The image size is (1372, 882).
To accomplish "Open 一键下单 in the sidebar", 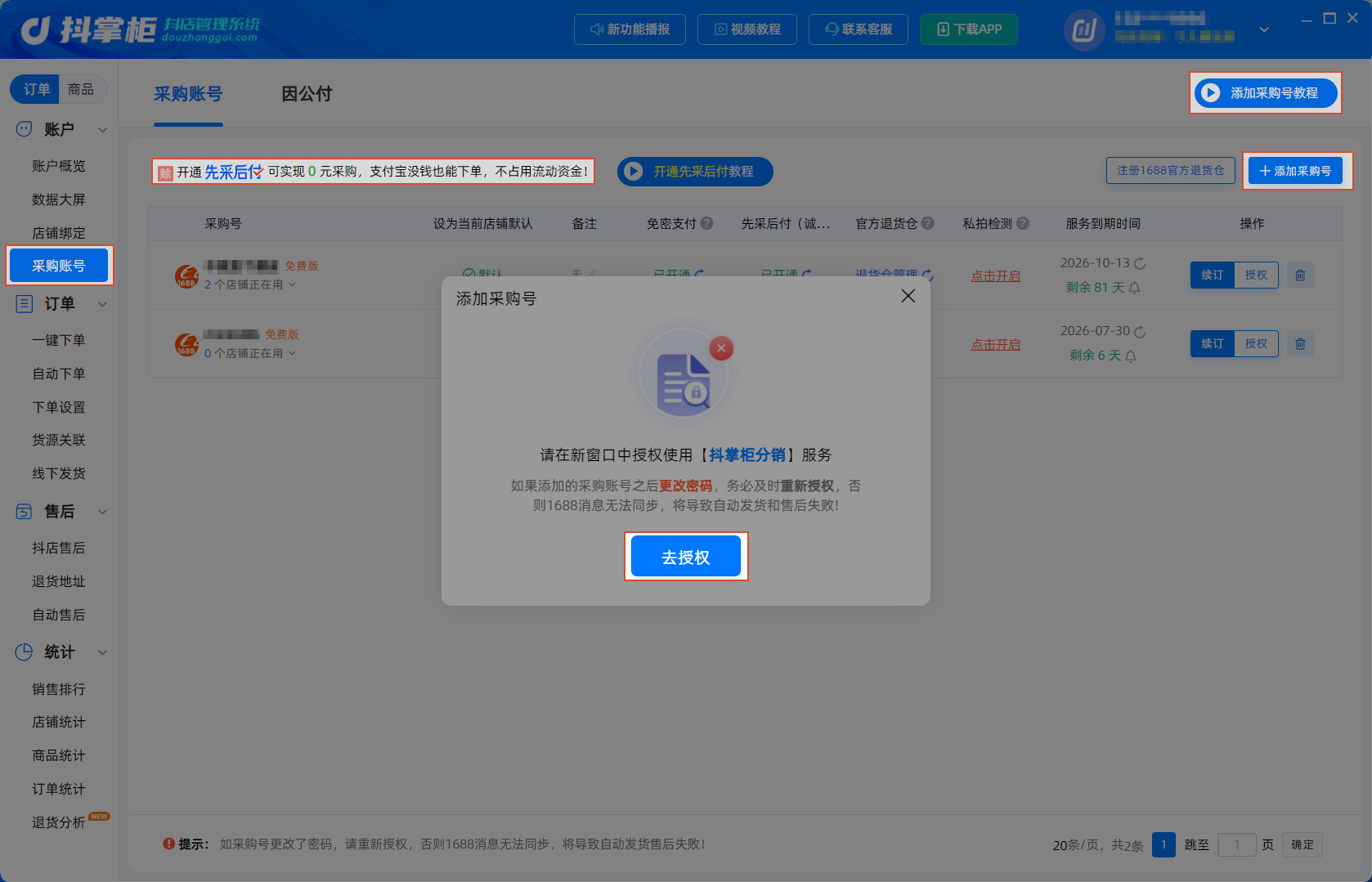I will 59,340.
